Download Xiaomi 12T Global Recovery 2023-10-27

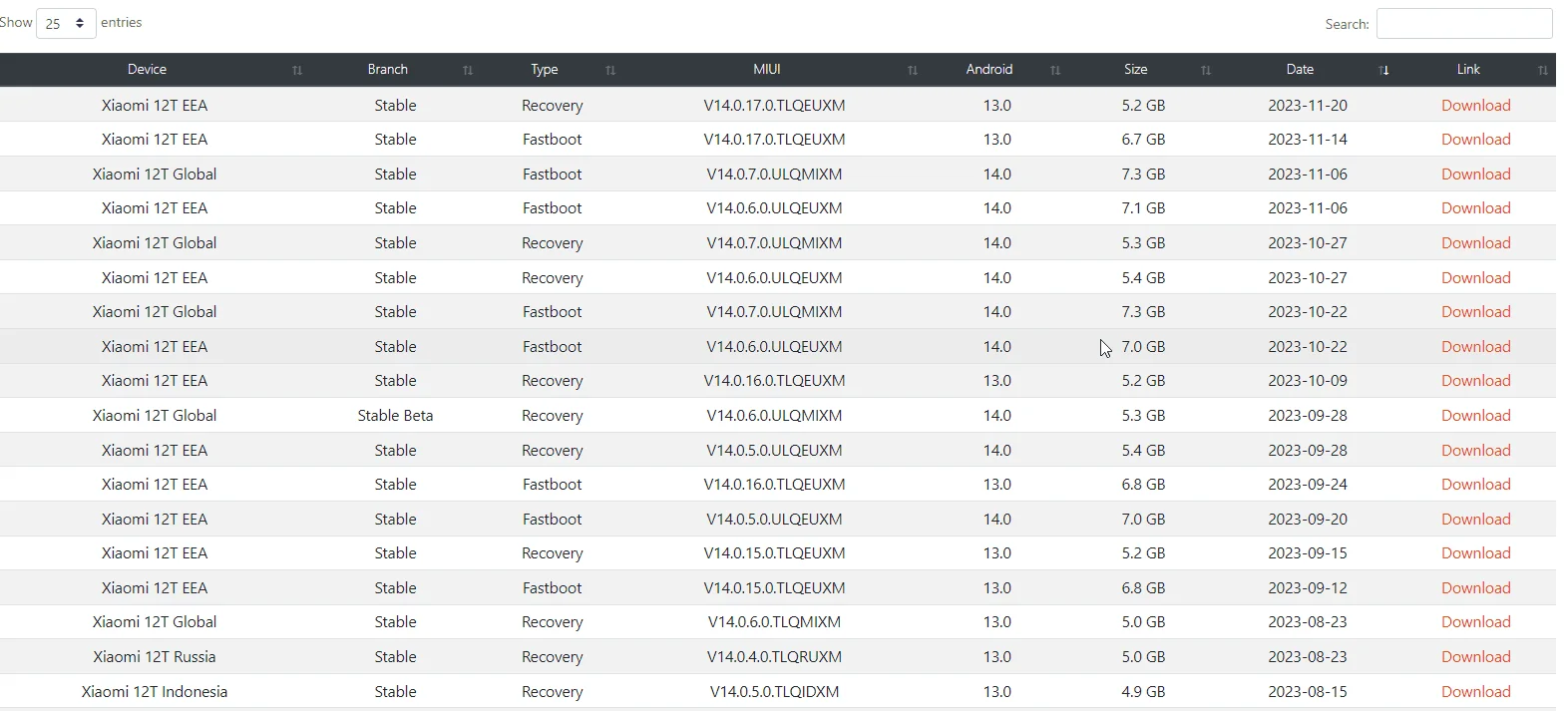1476,242
